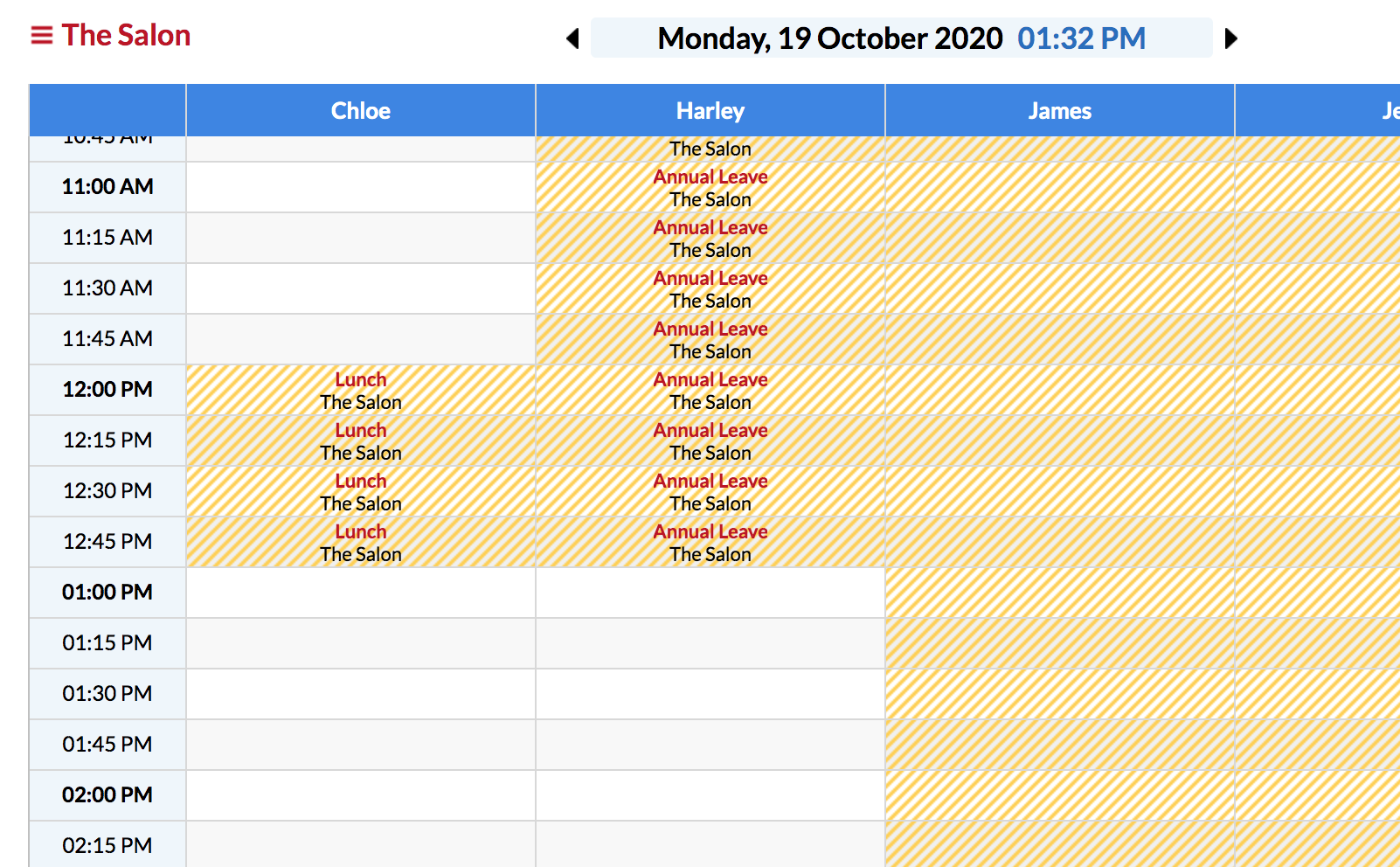Open Harley's Annual Leave at 11:00 AM

click(710, 187)
